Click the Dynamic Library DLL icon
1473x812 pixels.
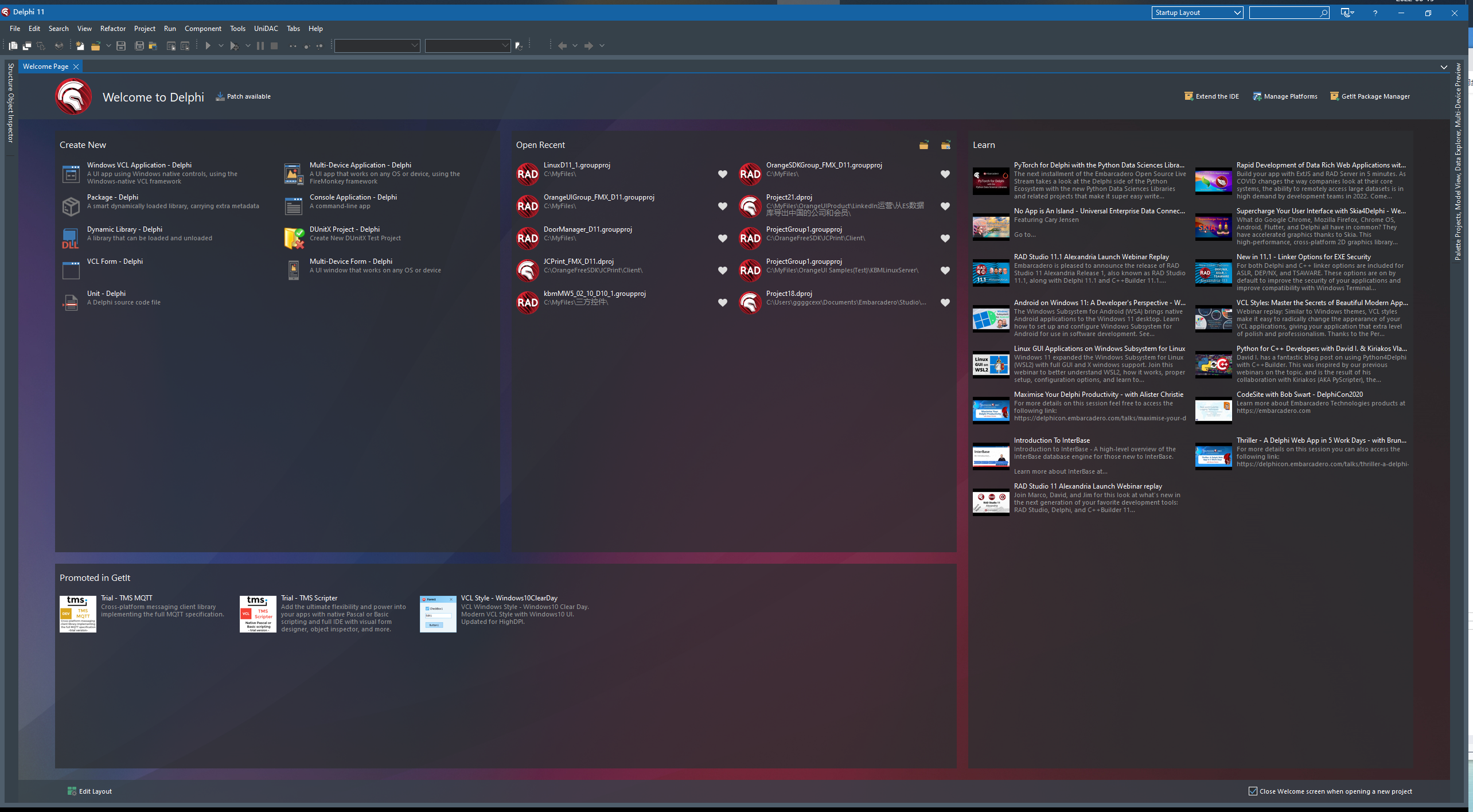(71, 238)
